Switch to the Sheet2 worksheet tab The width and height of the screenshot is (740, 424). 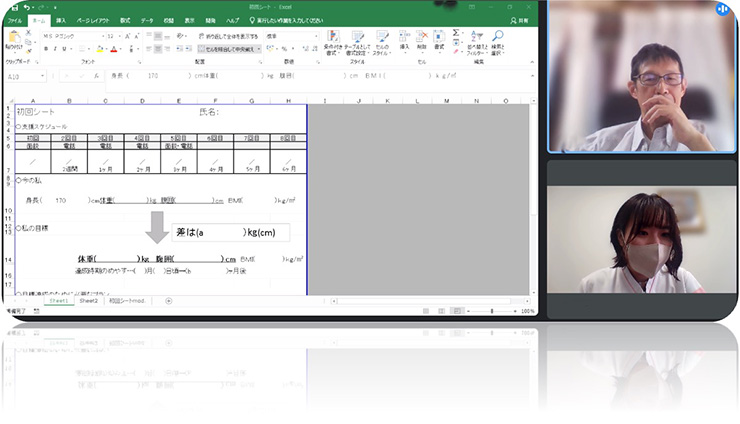[90, 300]
